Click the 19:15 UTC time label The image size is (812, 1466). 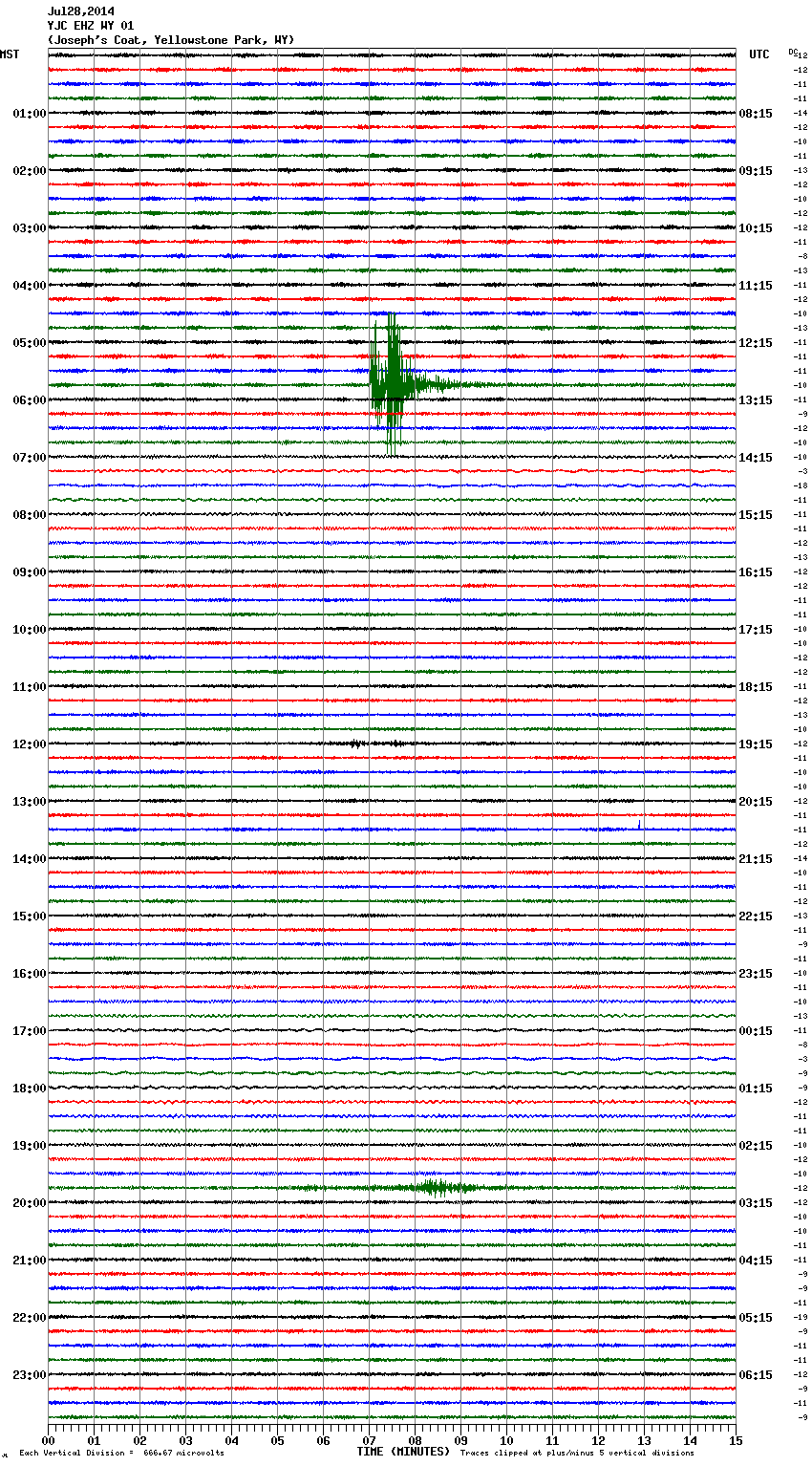tap(756, 744)
